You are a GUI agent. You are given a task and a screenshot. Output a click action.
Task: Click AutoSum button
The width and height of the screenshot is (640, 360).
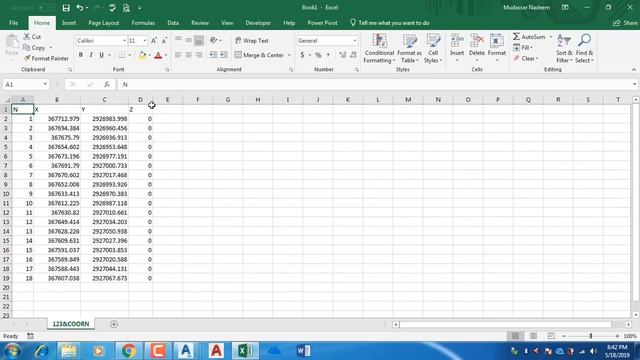[529, 37]
